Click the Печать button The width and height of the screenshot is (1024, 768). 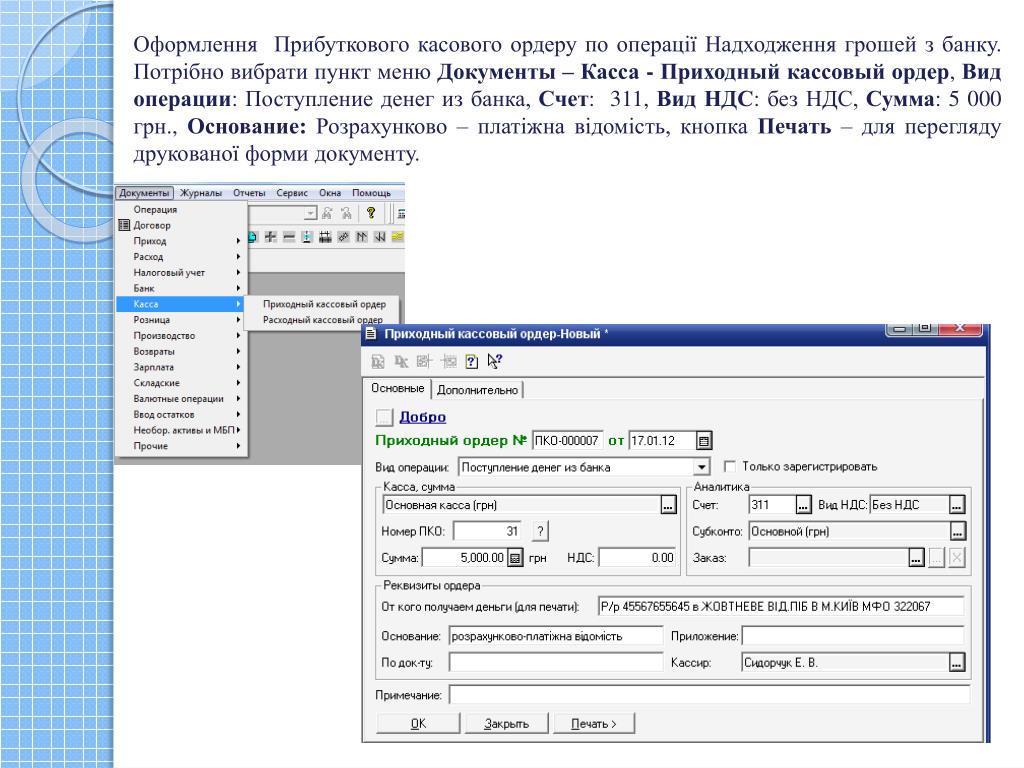(x=594, y=723)
